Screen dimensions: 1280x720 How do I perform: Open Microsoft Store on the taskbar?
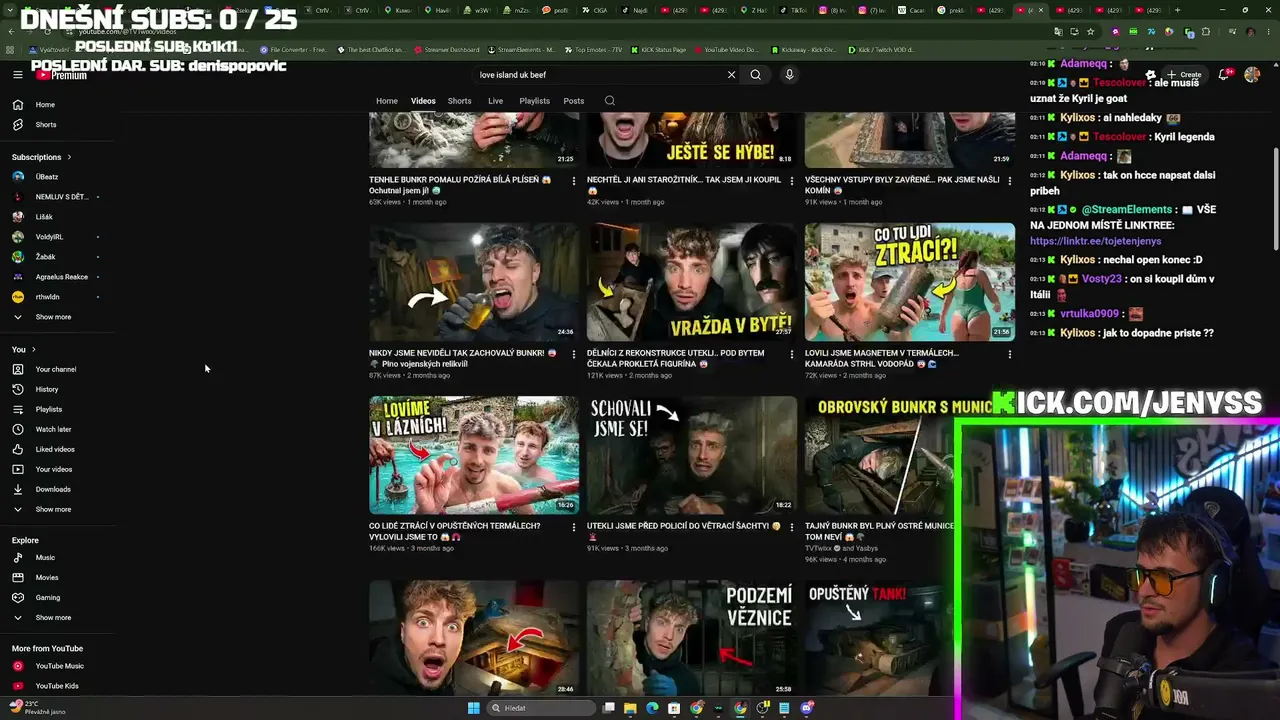pos(674,708)
